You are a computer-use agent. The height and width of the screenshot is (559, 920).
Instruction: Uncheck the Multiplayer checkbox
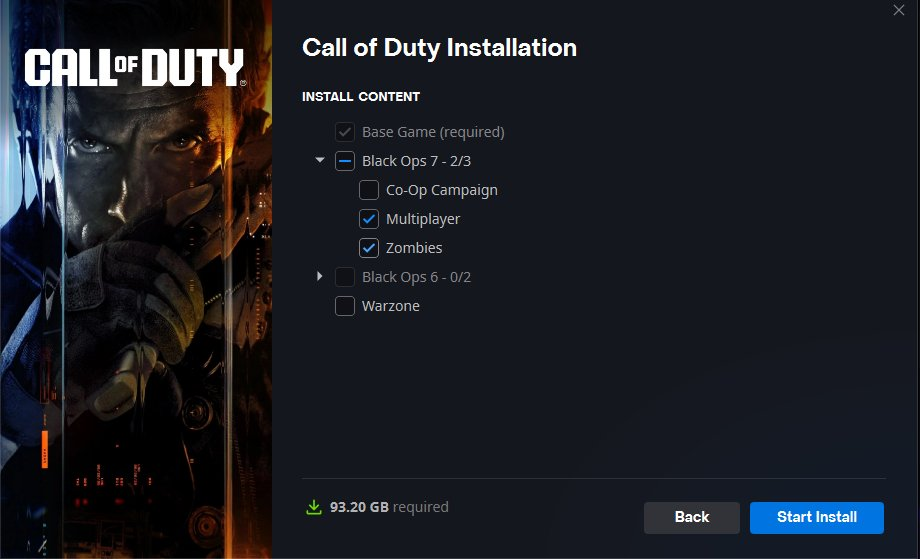(368, 219)
